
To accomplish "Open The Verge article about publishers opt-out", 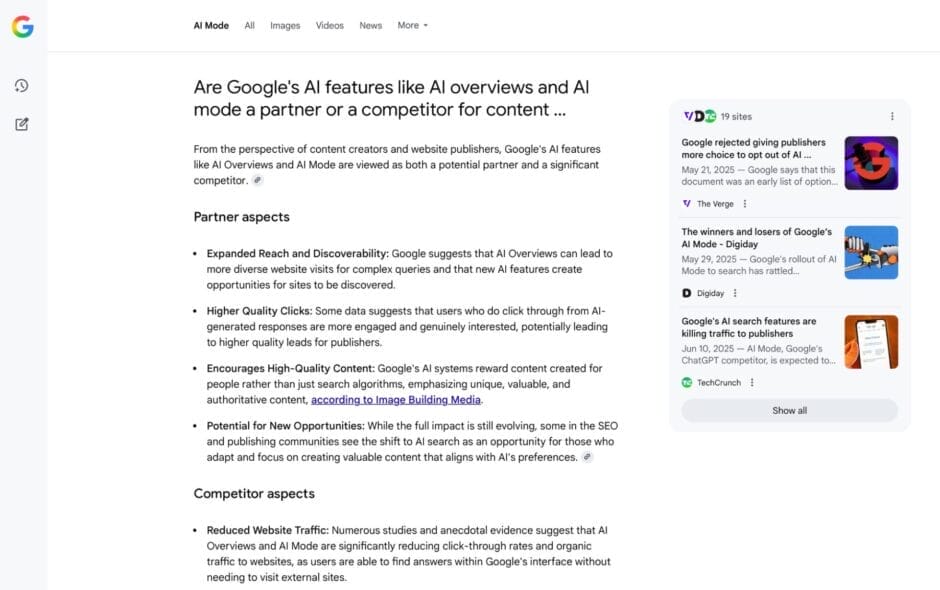I will pos(754,149).
